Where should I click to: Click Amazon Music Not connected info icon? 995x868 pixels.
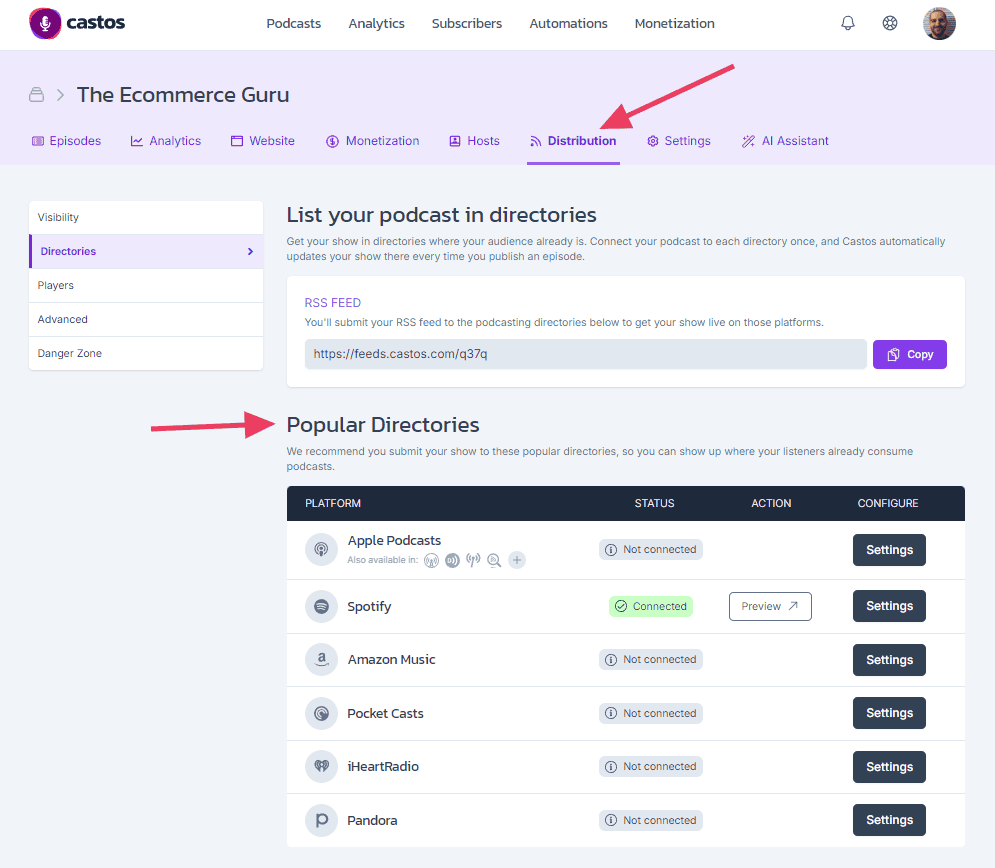pos(611,660)
